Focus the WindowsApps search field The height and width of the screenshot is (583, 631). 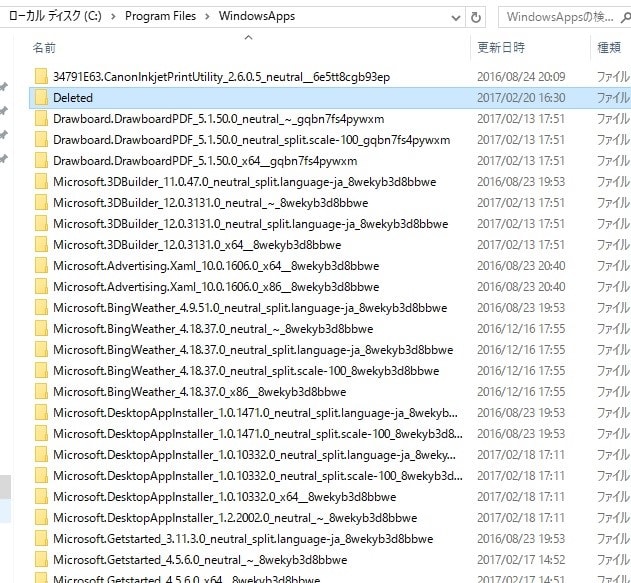(x=563, y=17)
